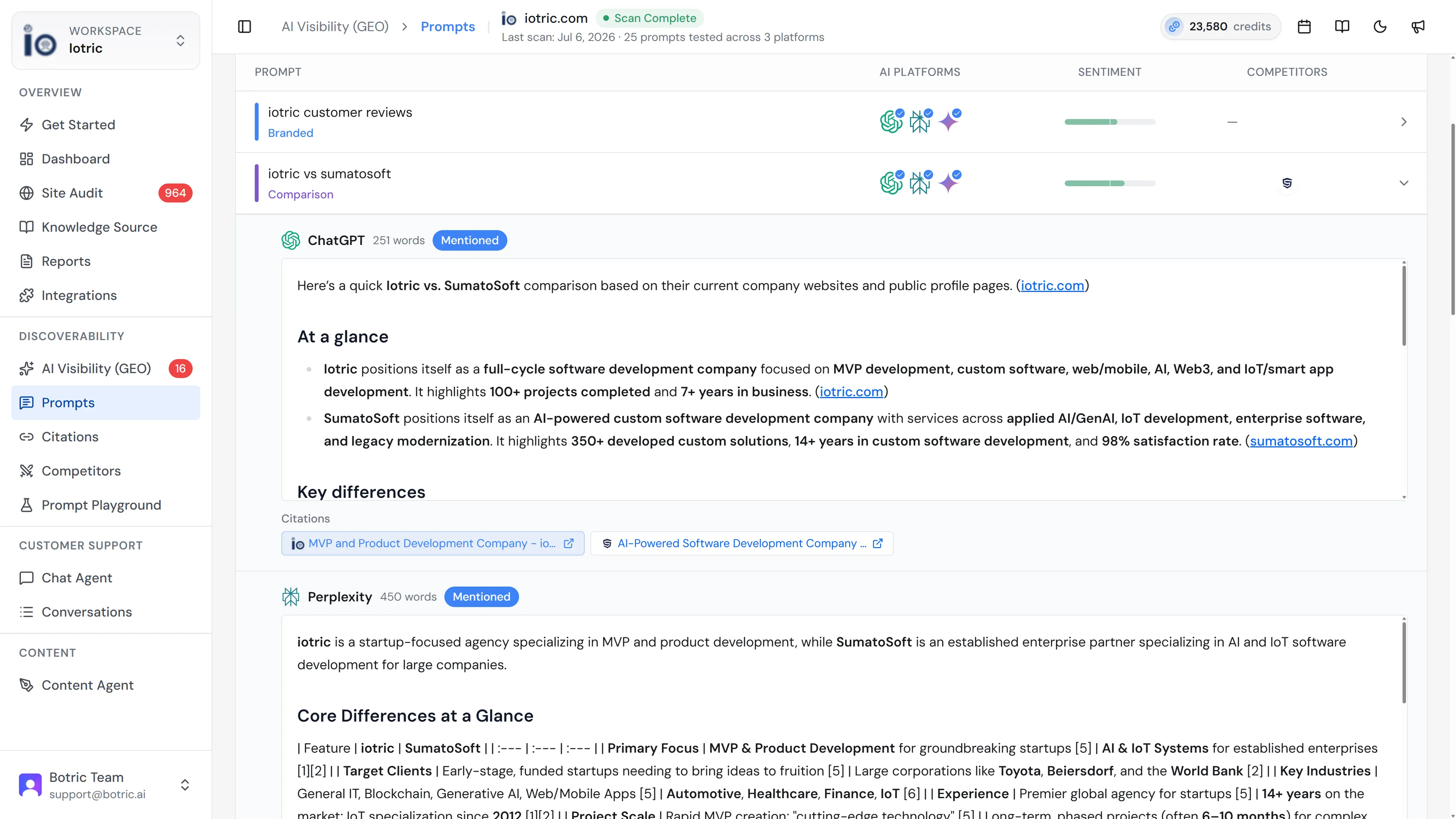1456x819 pixels.
Task: Click the Site Audit 964 badge
Action: coord(175,193)
